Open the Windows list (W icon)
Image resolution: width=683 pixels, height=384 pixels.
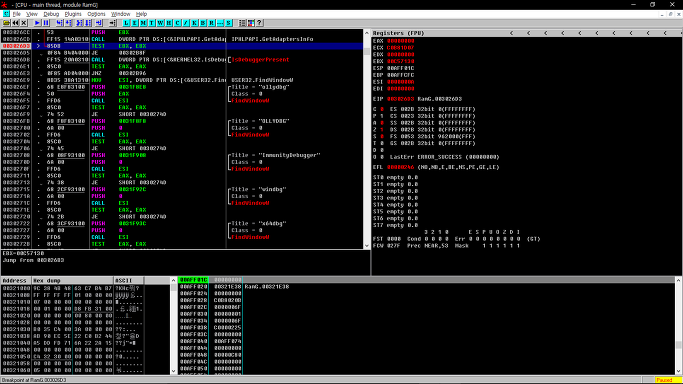(160, 23)
